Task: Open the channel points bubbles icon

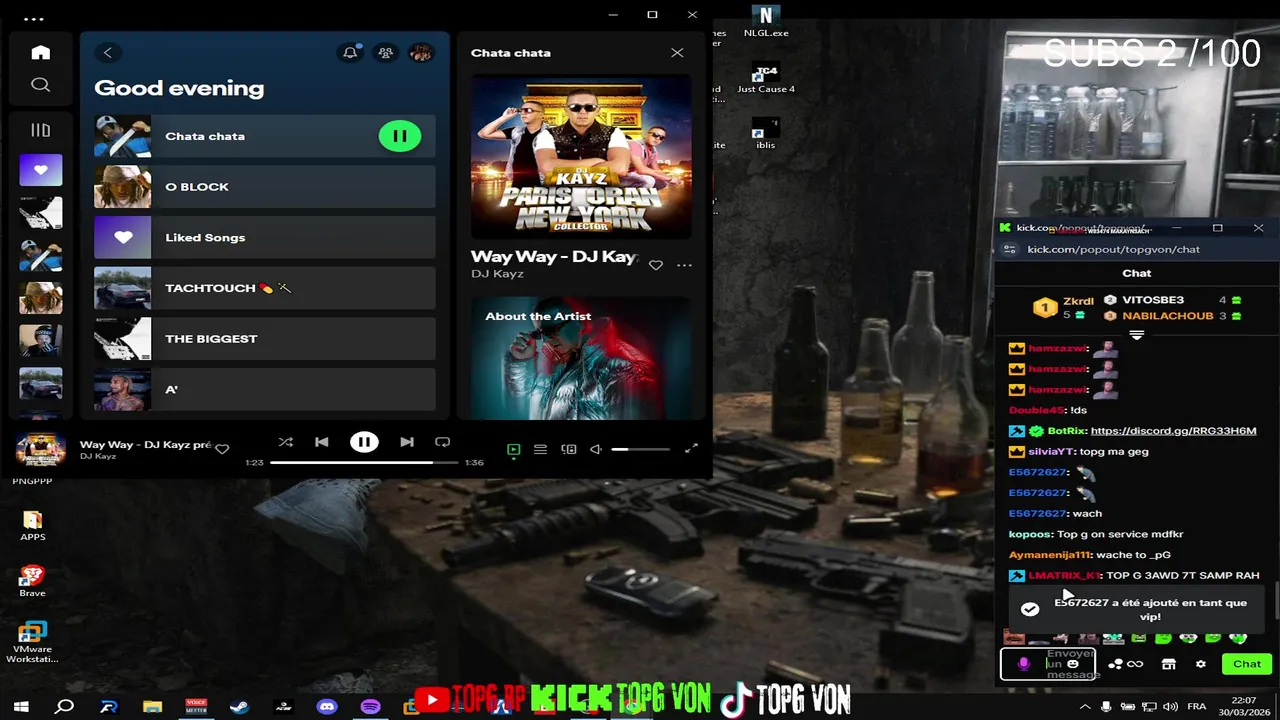Action: pos(1115,664)
